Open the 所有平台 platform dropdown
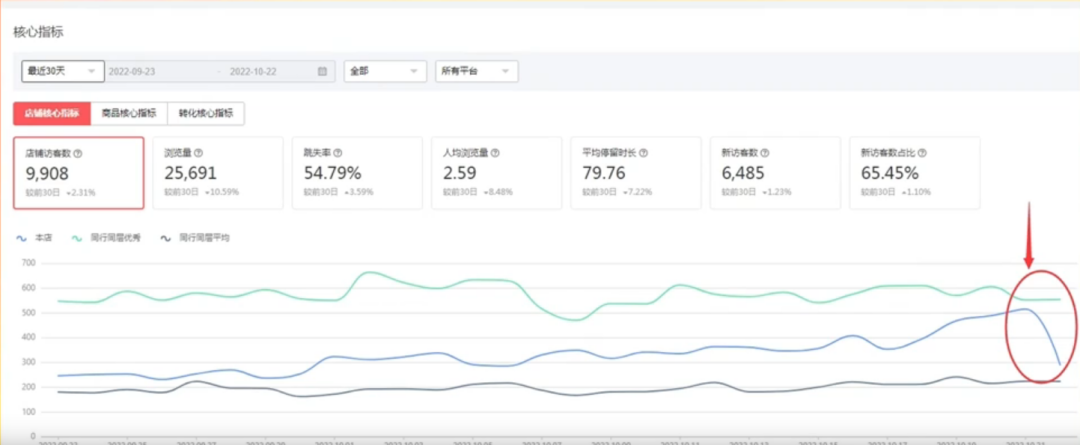The image size is (1080, 445). (476, 71)
